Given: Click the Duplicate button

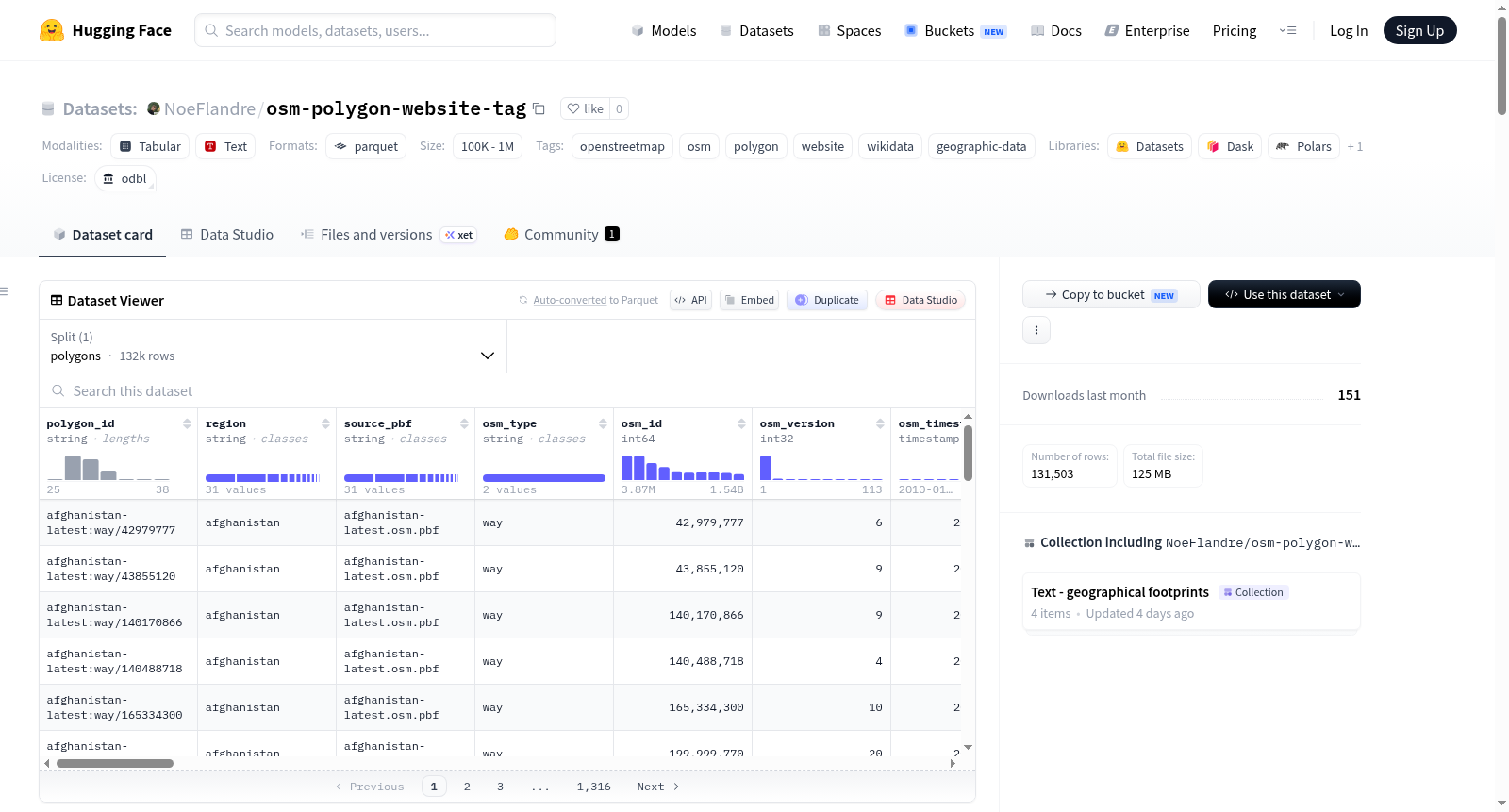Looking at the screenshot, I should click(827, 300).
